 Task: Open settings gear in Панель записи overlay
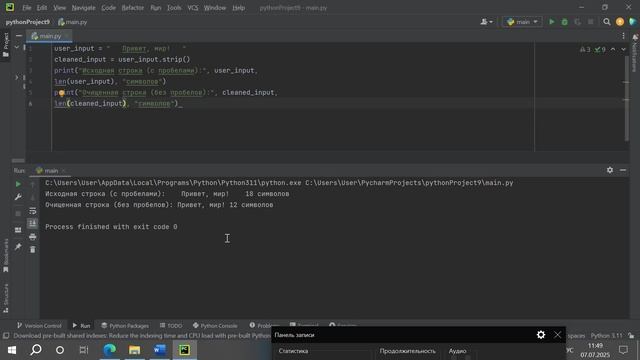tap(541, 335)
